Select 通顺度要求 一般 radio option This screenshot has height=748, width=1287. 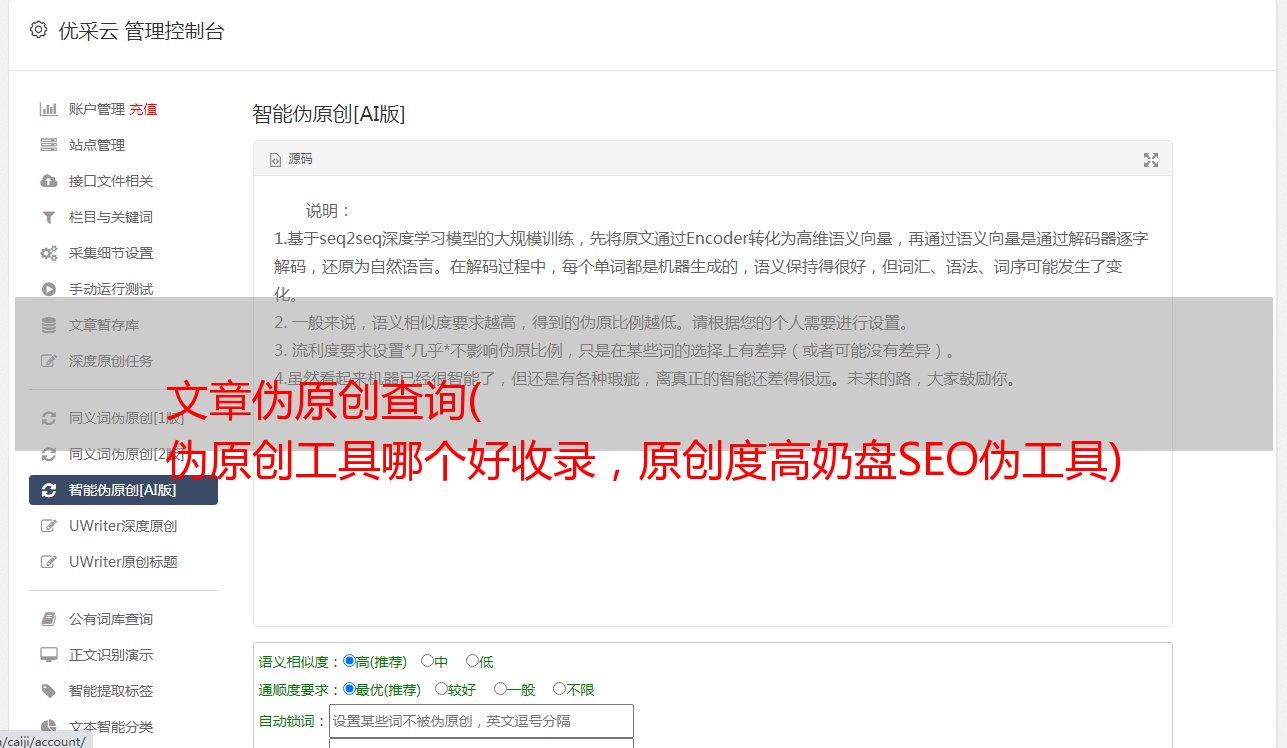(500, 689)
